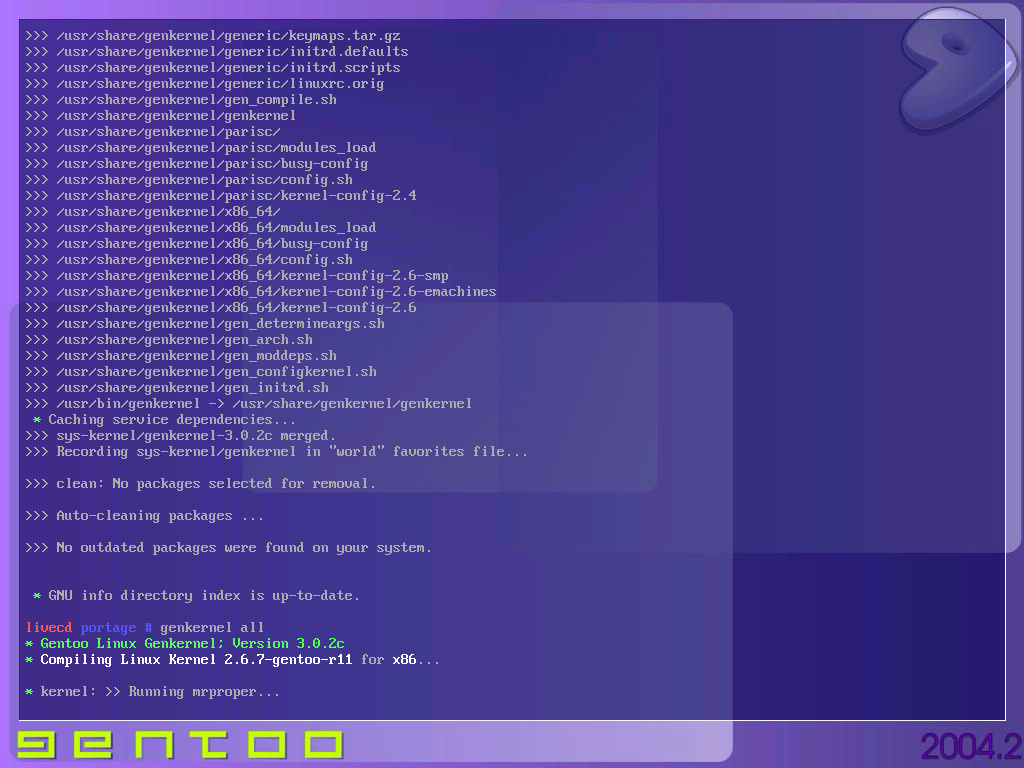This screenshot has width=1024, height=768.
Task: Select the gen_configkernel.sh line
Action: point(200,372)
